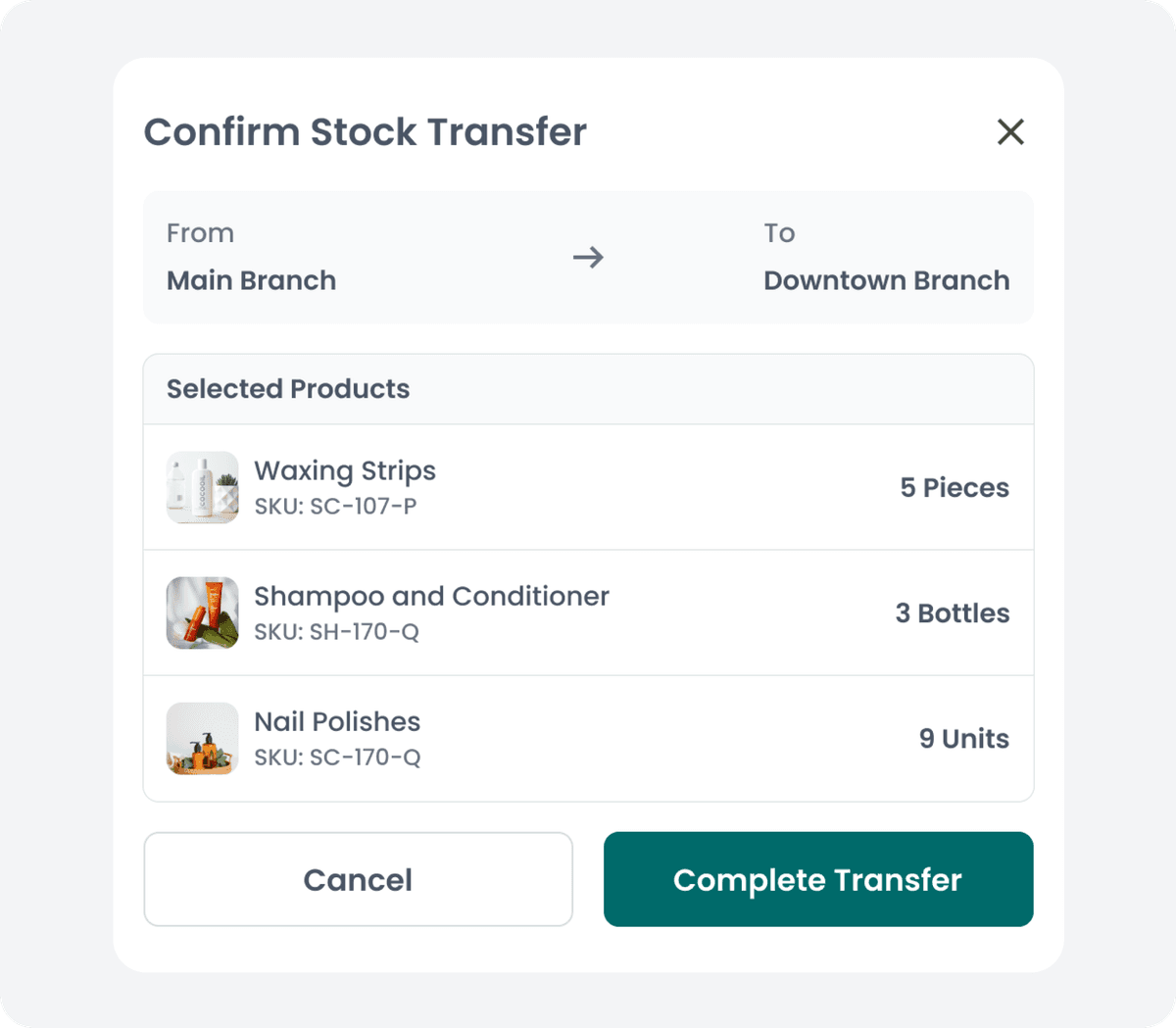Click the transfer direction arrow icon
The width and height of the screenshot is (1176, 1028).
coord(588,258)
